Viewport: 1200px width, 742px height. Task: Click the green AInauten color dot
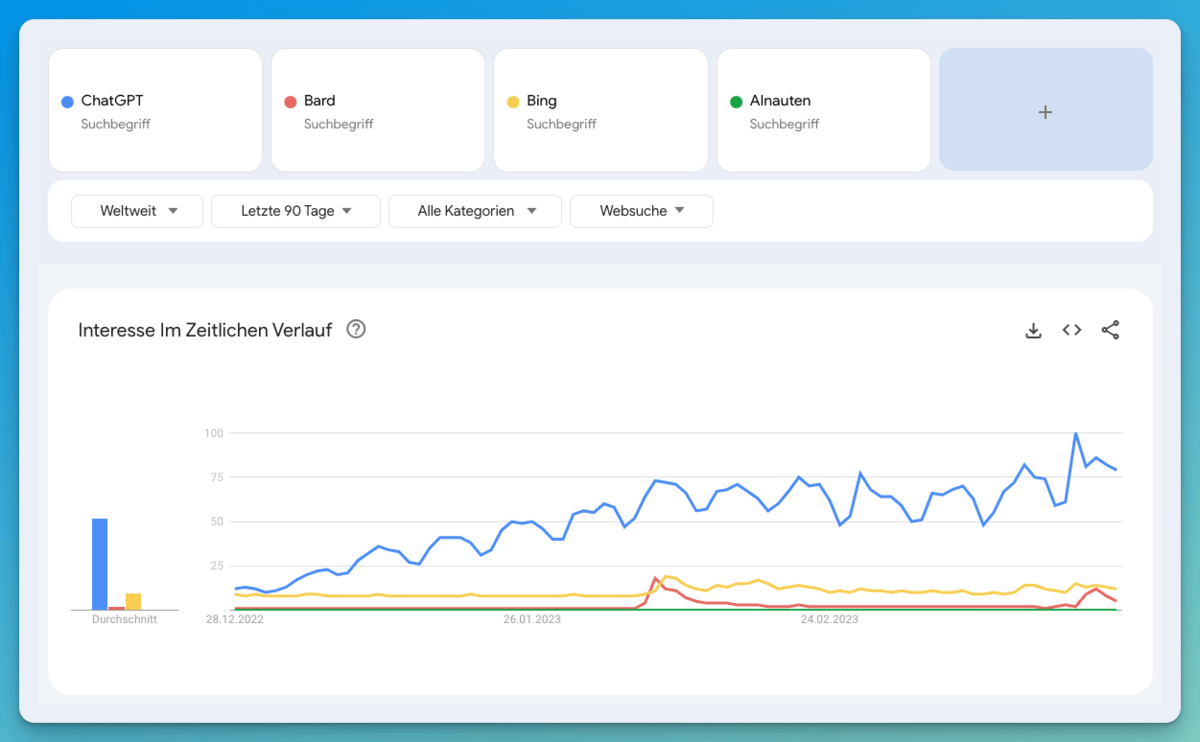pos(736,101)
